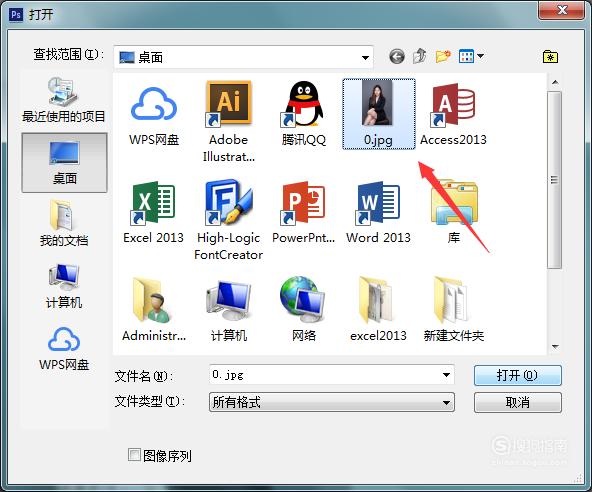Select the 新建文件夹 folder
Screen dimensions: 592x492
454,310
